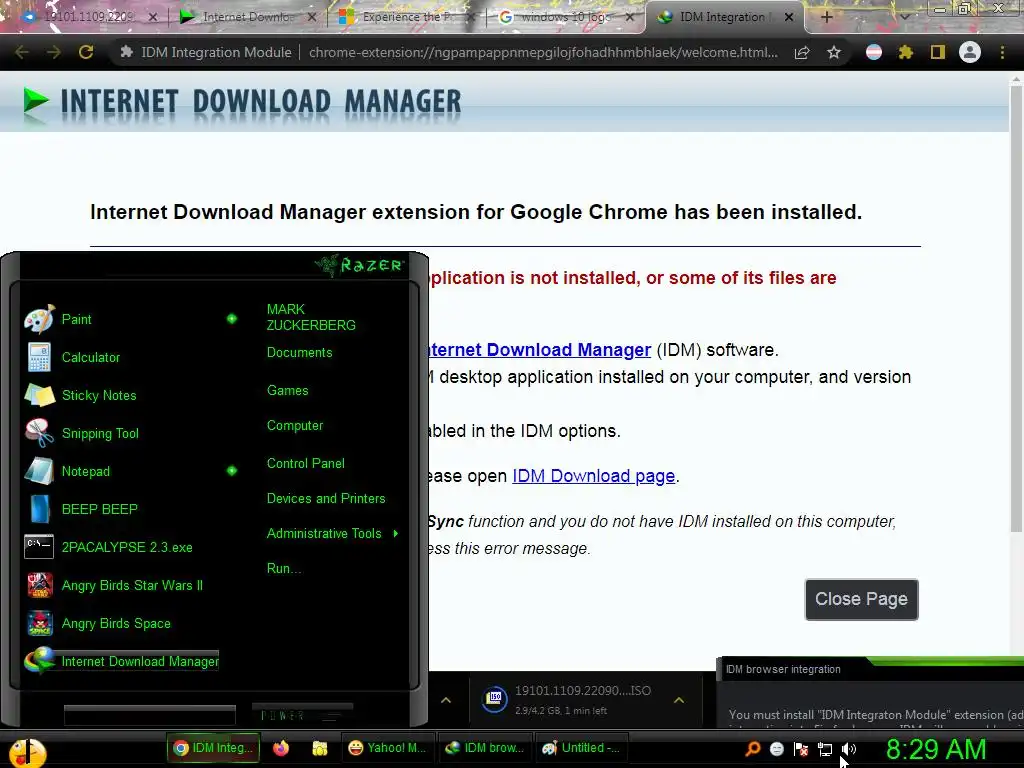
Task: Click the start menu search box
Action: pos(150,715)
